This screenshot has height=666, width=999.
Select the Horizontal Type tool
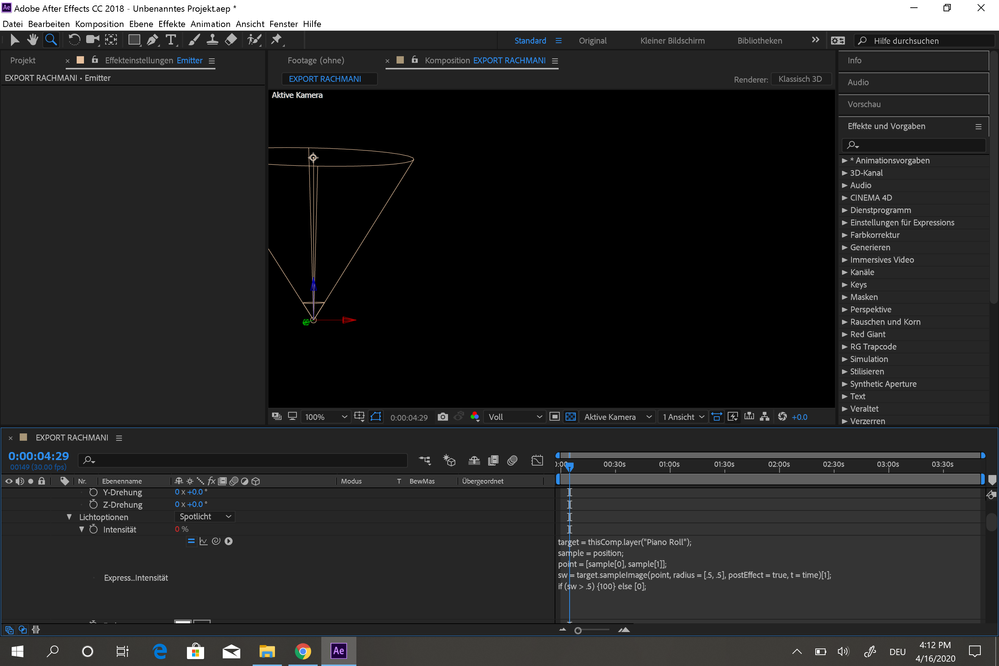[171, 40]
